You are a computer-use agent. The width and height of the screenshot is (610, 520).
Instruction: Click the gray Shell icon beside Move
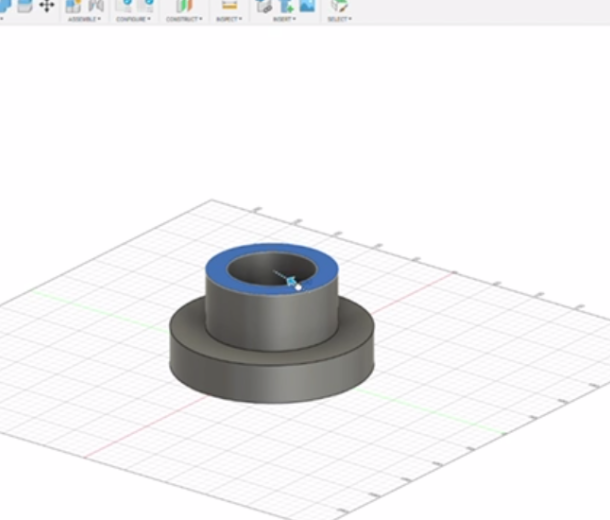(x=25, y=5)
